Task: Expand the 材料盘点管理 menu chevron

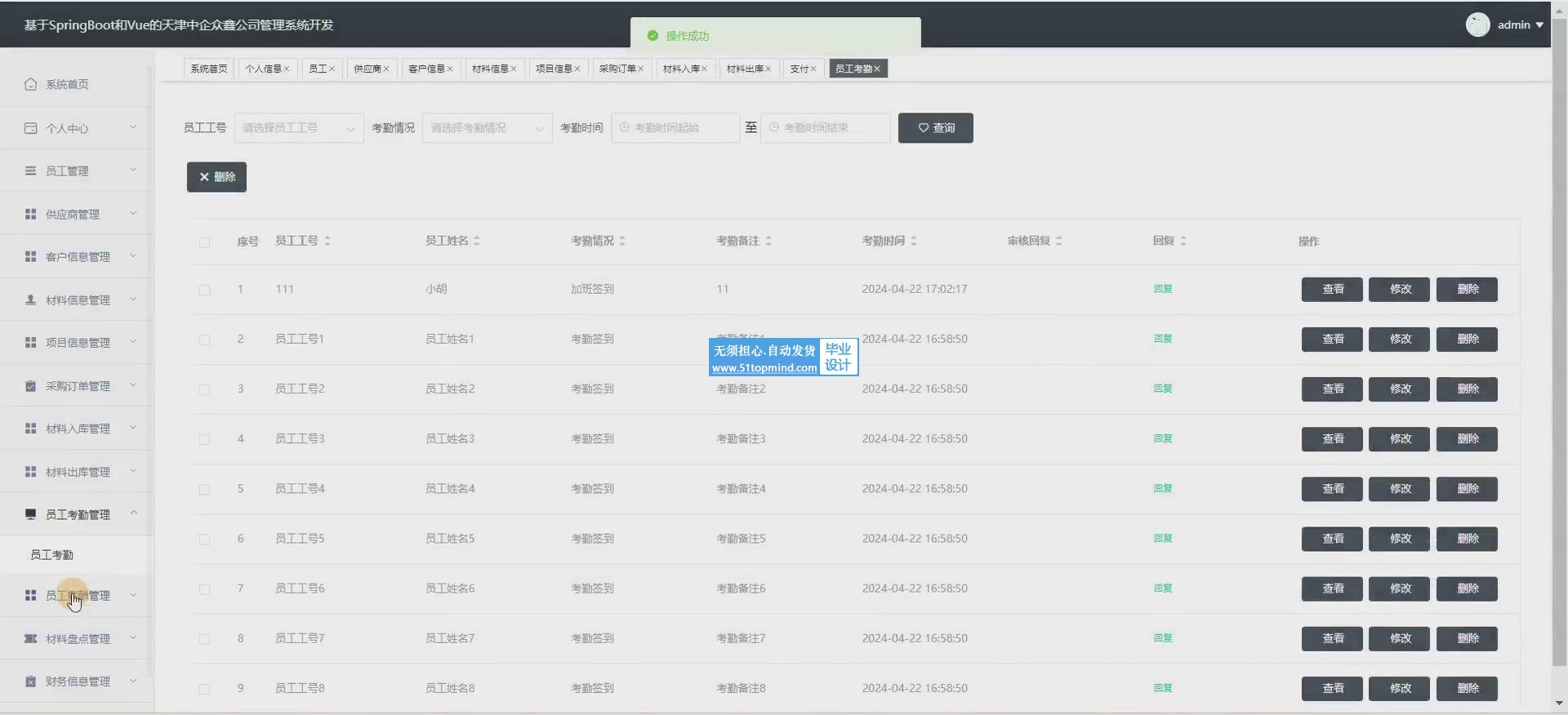Action: click(133, 637)
